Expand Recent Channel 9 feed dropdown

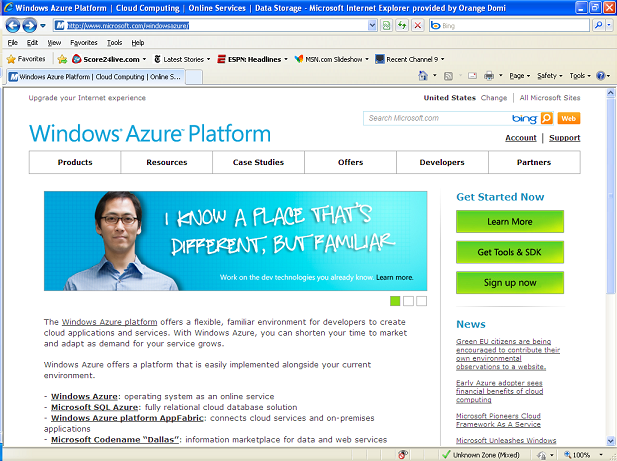click(x=443, y=59)
